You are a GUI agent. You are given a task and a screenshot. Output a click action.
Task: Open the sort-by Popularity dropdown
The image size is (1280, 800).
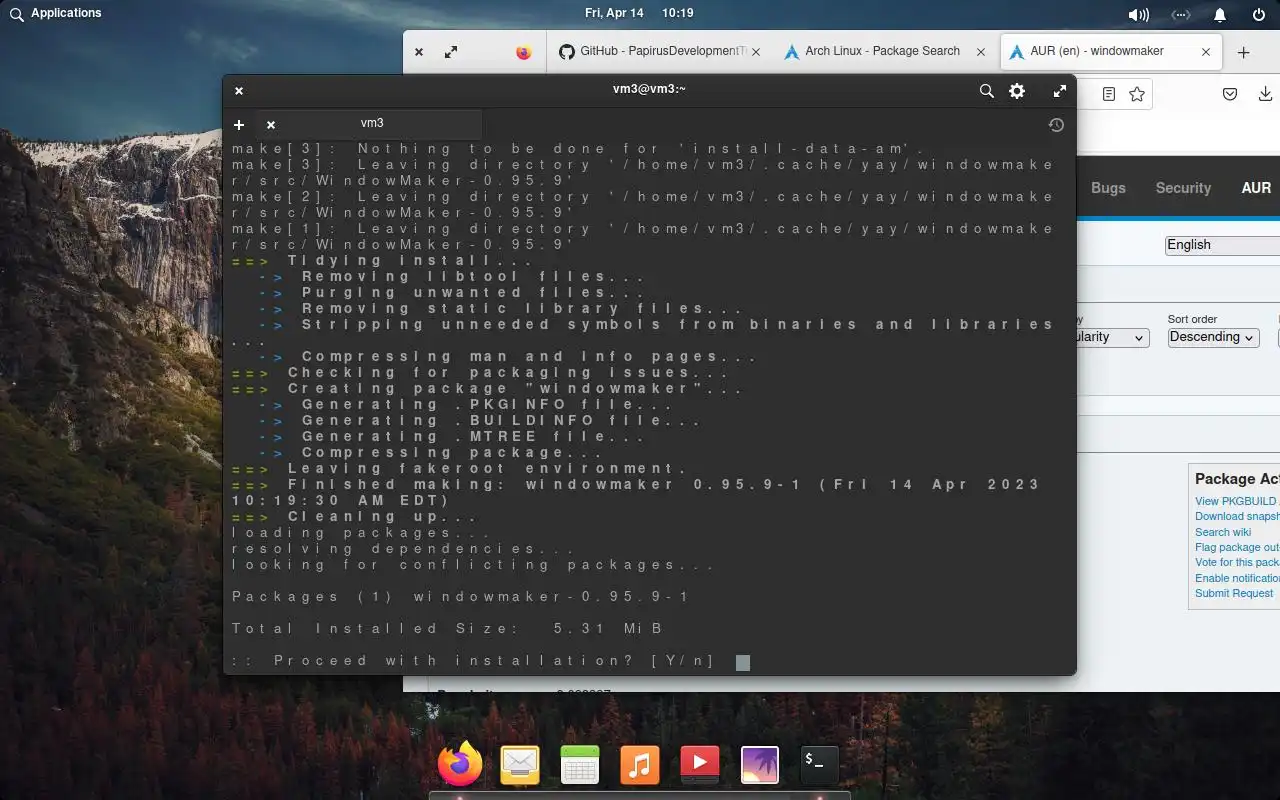pyautogui.click(x=1113, y=337)
